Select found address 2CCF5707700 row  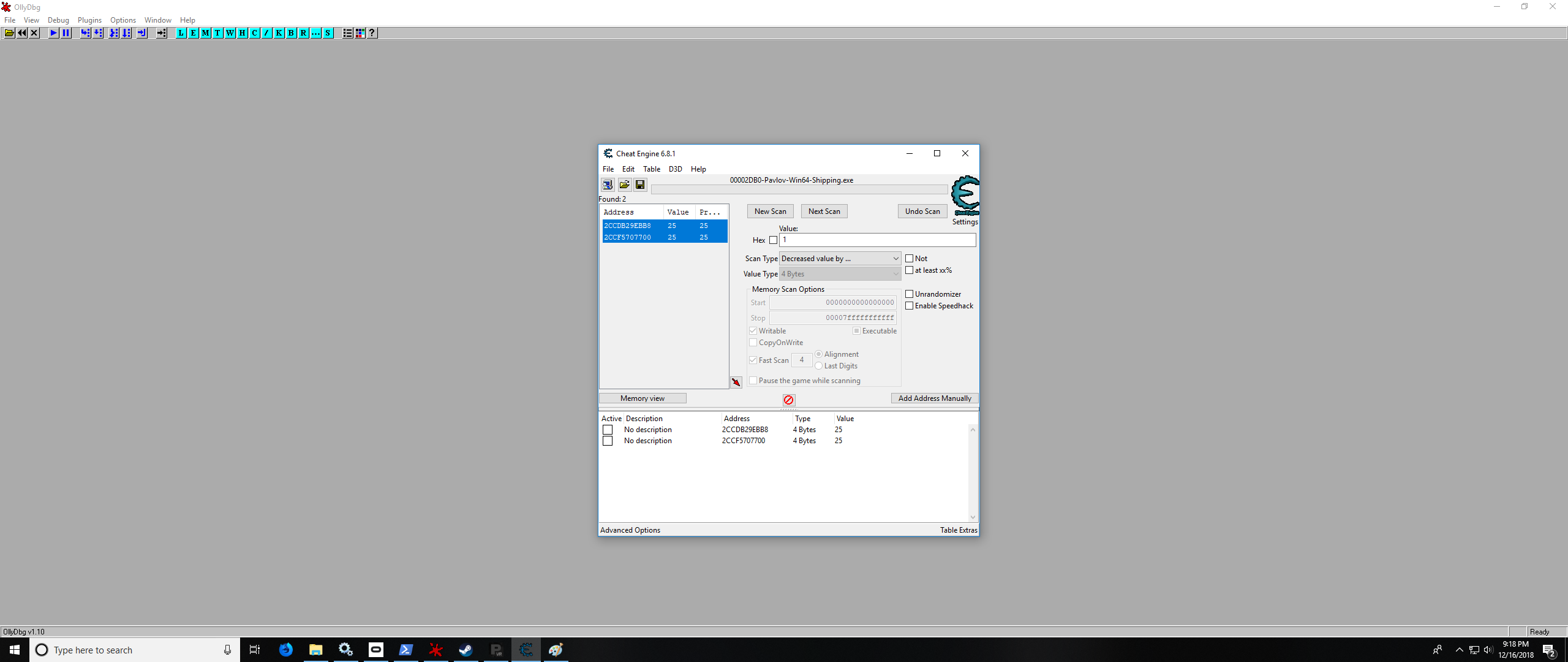pos(665,237)
